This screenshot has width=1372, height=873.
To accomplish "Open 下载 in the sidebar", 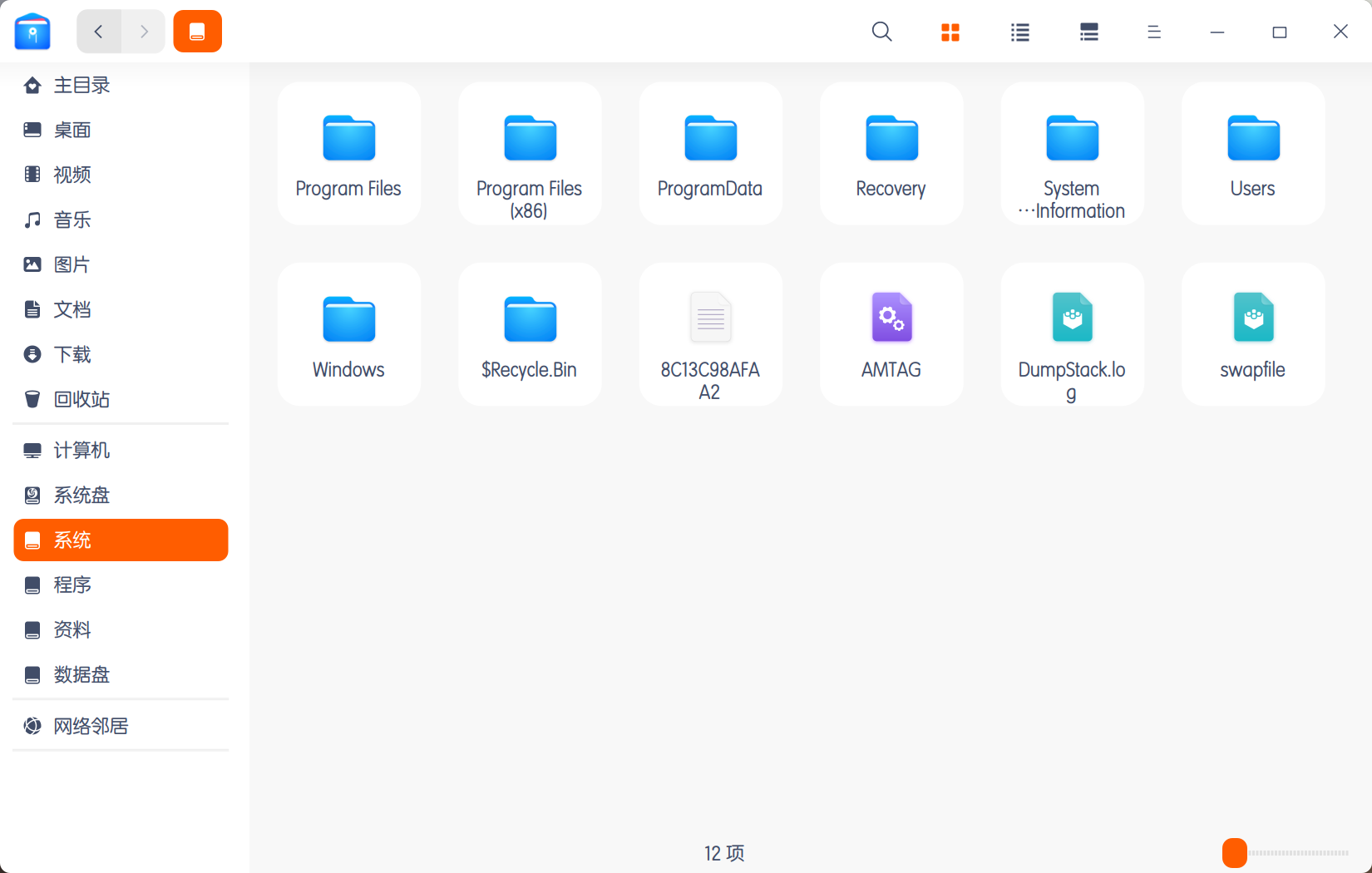I will 121,354.
